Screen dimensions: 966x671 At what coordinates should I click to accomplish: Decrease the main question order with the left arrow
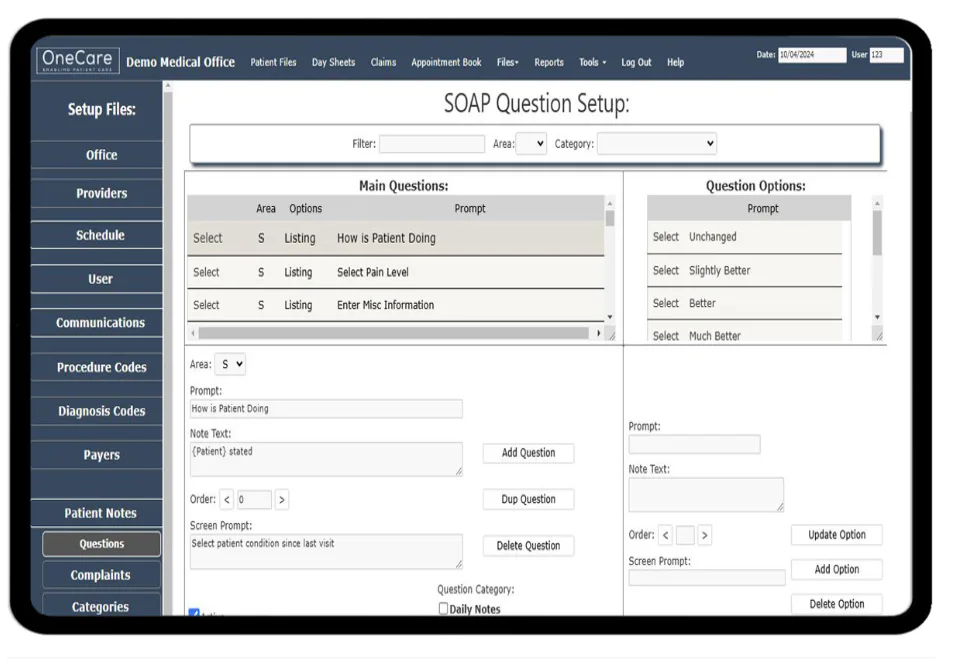[227, 500]
